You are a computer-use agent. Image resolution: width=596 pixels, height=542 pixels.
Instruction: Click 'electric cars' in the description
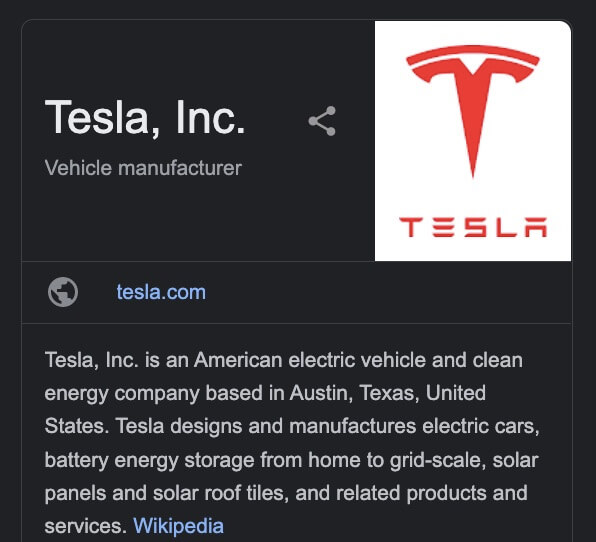pyautogui.click(x=480, y=426)
